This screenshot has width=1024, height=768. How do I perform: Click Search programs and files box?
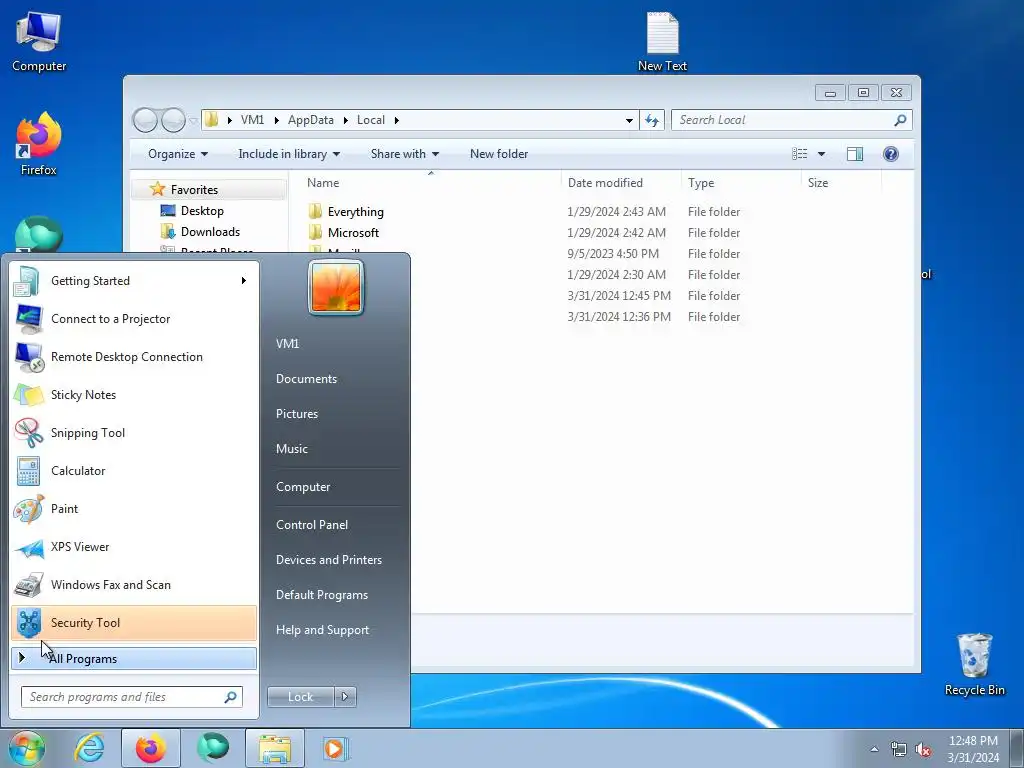pyautogui.click(x=132, y=697)
